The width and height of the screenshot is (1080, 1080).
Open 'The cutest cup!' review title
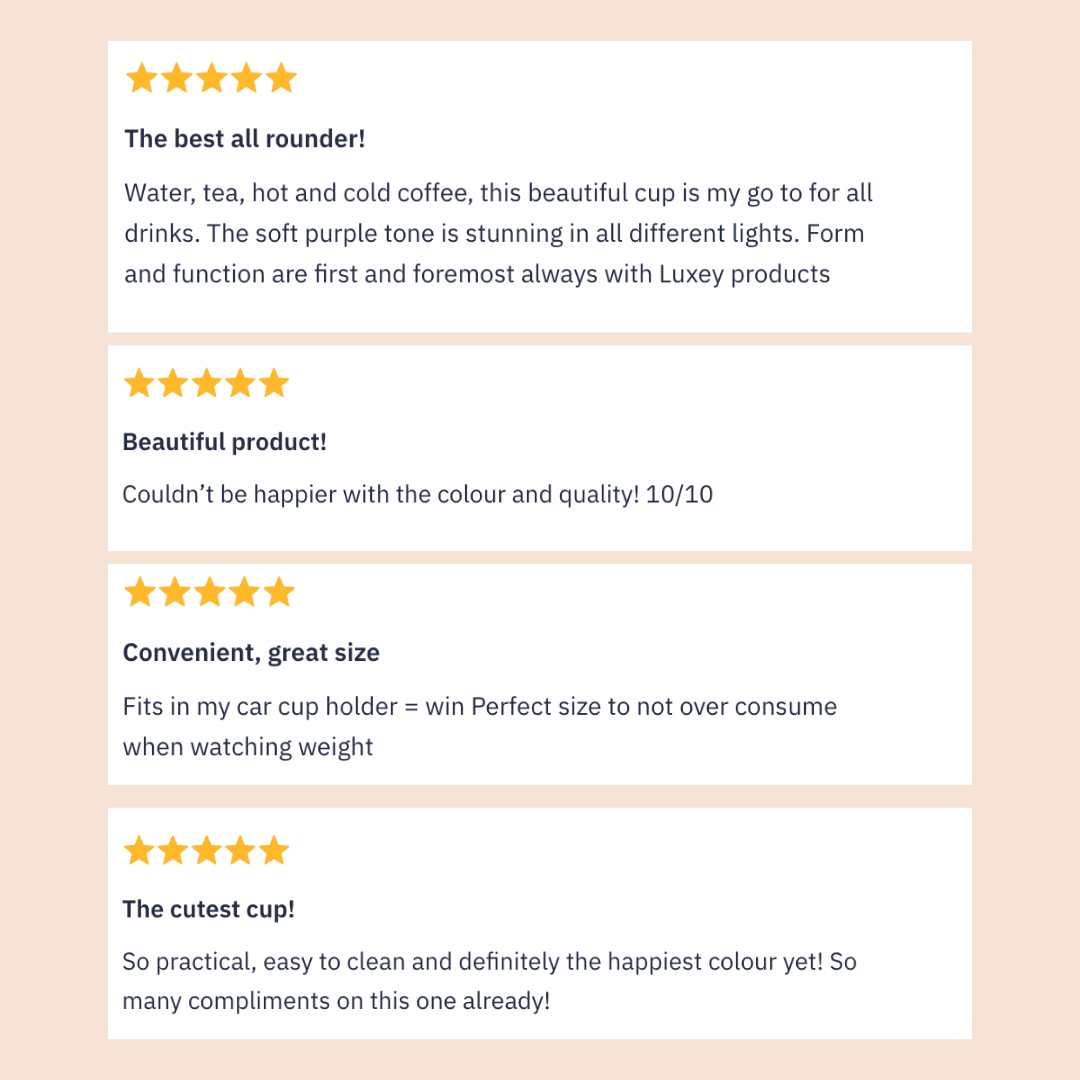208,909
